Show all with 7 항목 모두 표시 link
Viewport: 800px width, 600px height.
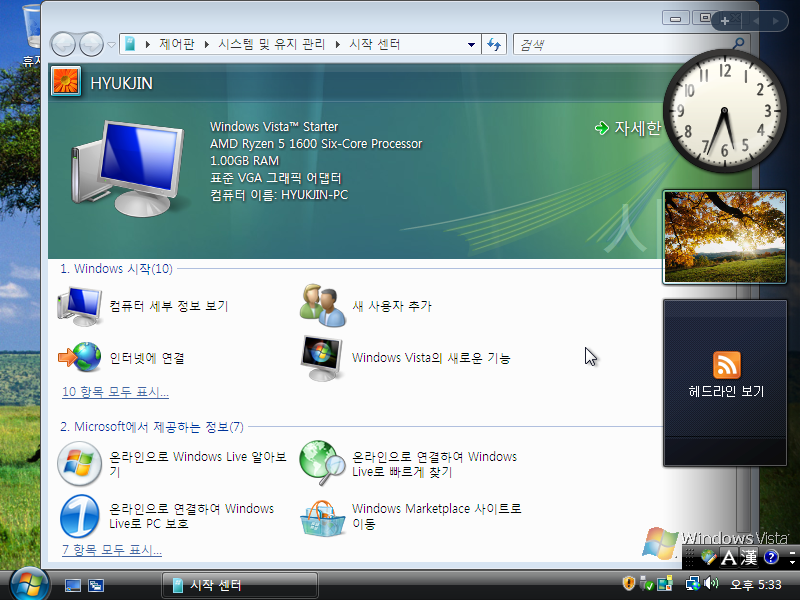pyautogui.click(x=112, y=550)
